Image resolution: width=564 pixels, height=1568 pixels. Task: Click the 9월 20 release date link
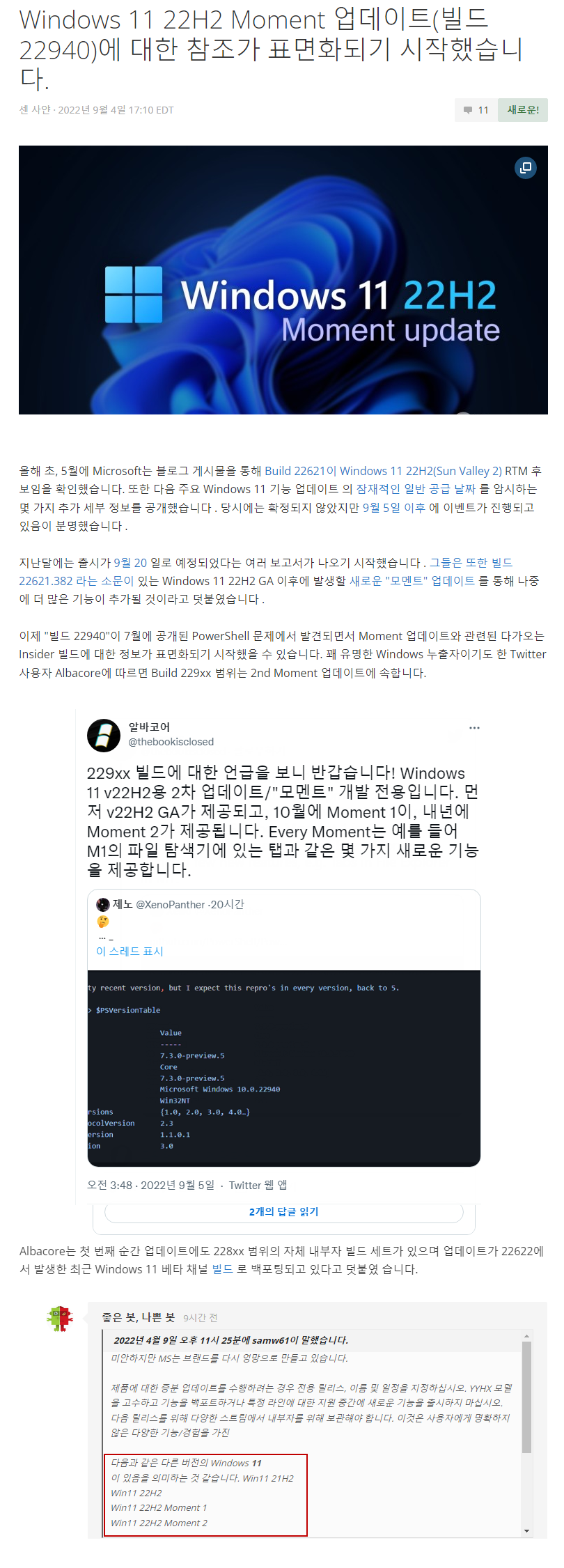pos(130,563)
